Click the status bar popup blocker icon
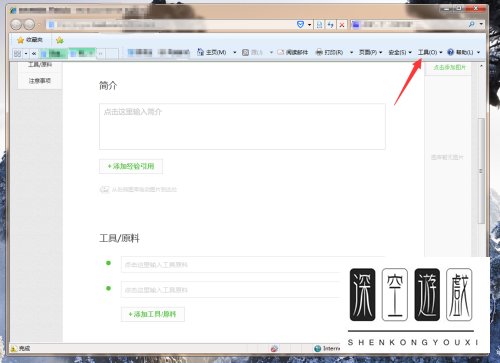500x363 pixels. (x=274, y=348)
